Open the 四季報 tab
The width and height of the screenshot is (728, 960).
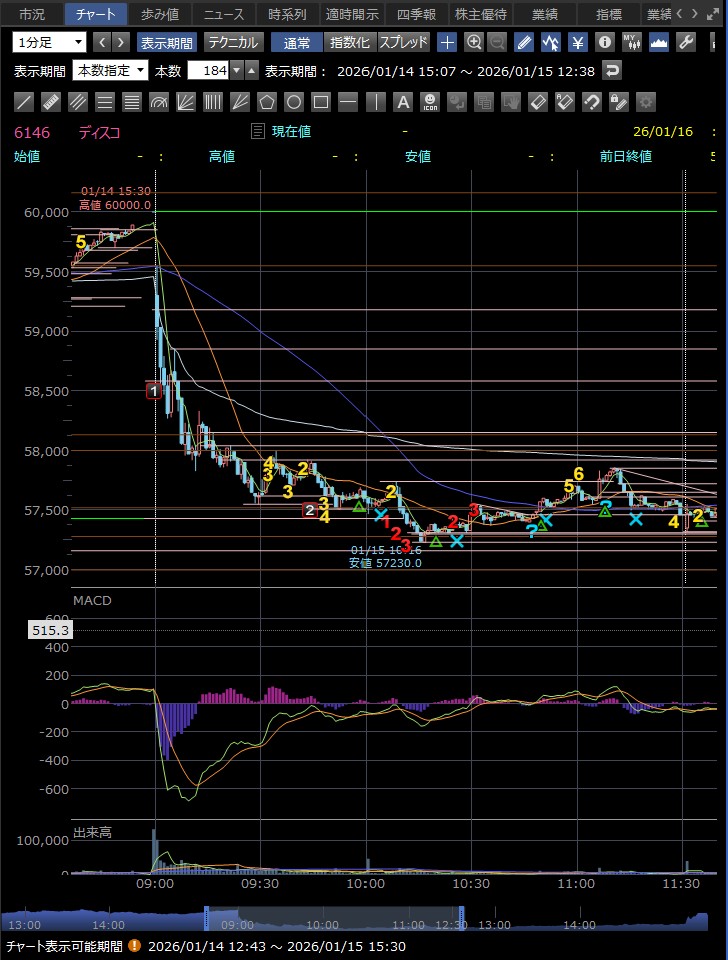pos(415,14)
